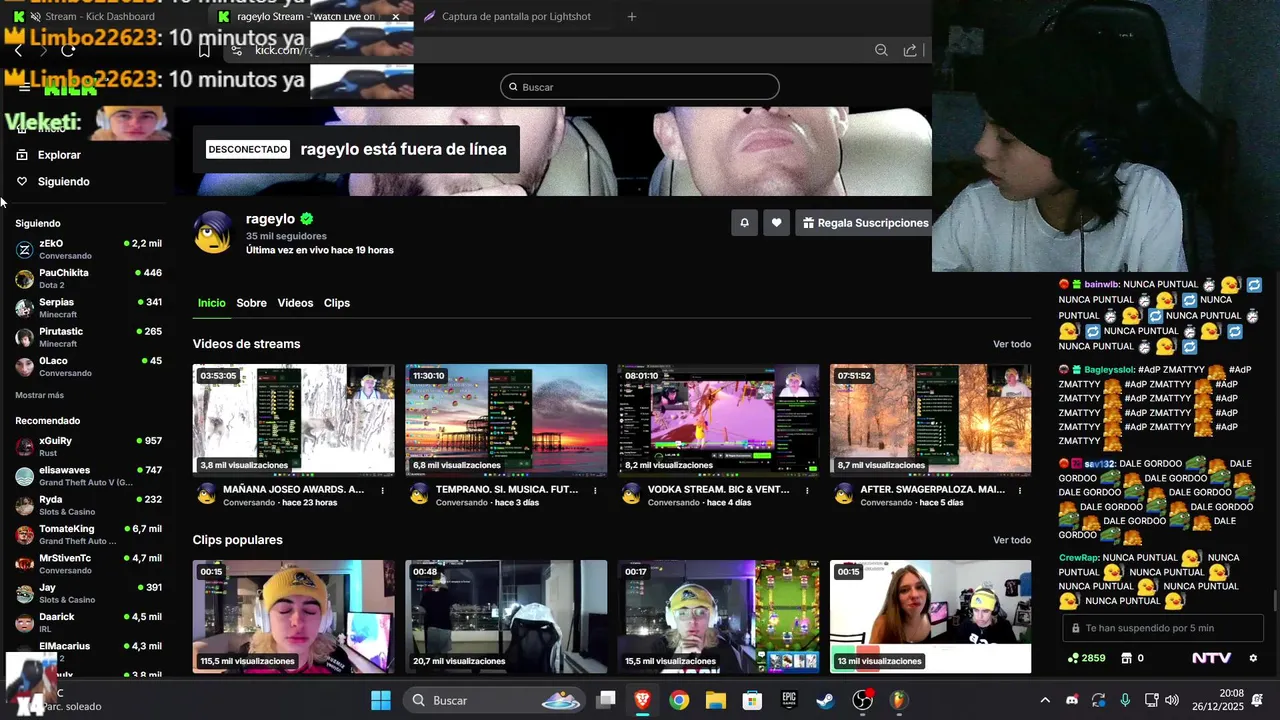The height and width of the screenshot is (720, 1280).
Task: Open recommended channel TomateKing
Action: pos(88,534)
